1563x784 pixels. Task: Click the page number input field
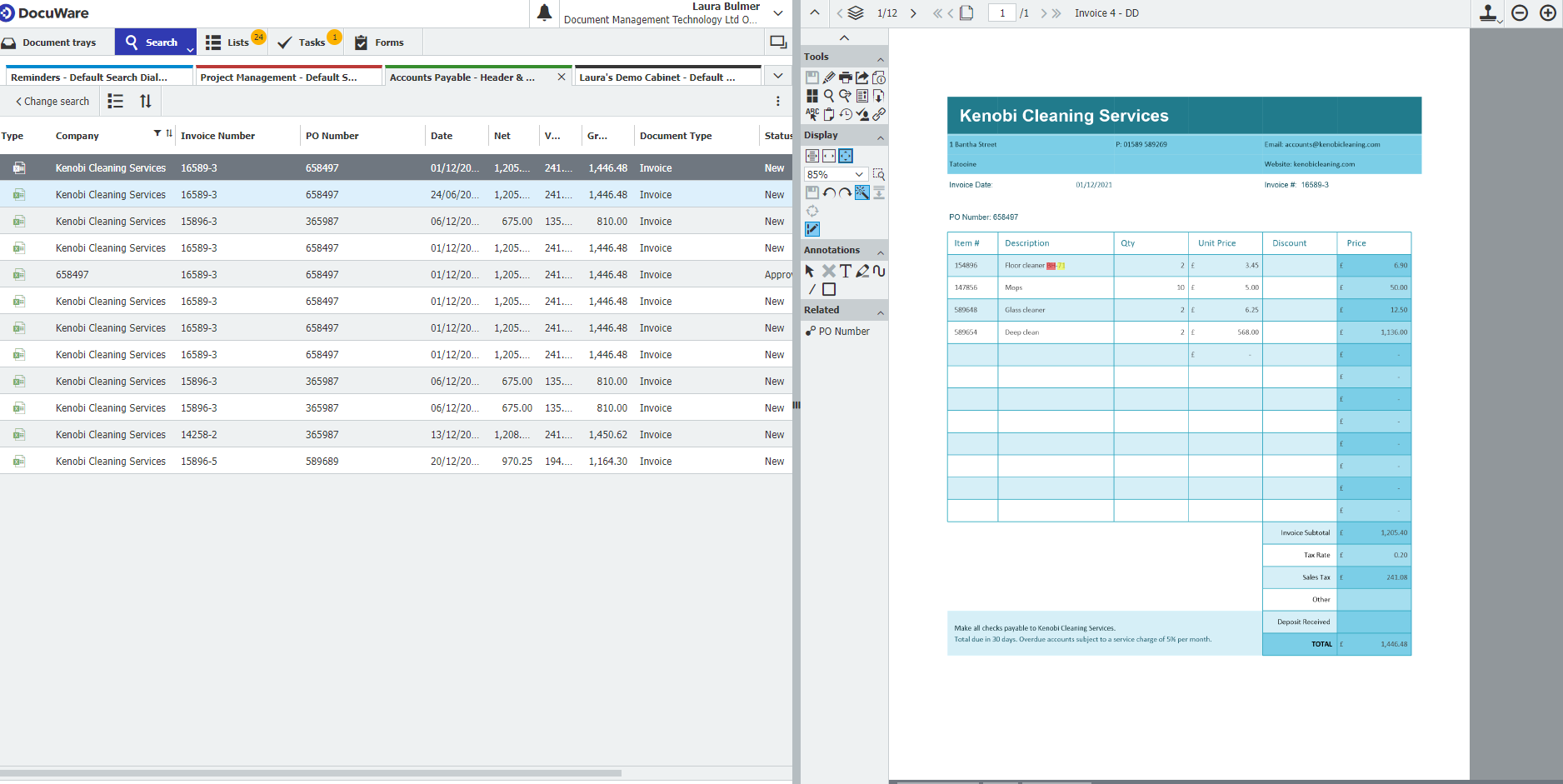[1002, 12]
